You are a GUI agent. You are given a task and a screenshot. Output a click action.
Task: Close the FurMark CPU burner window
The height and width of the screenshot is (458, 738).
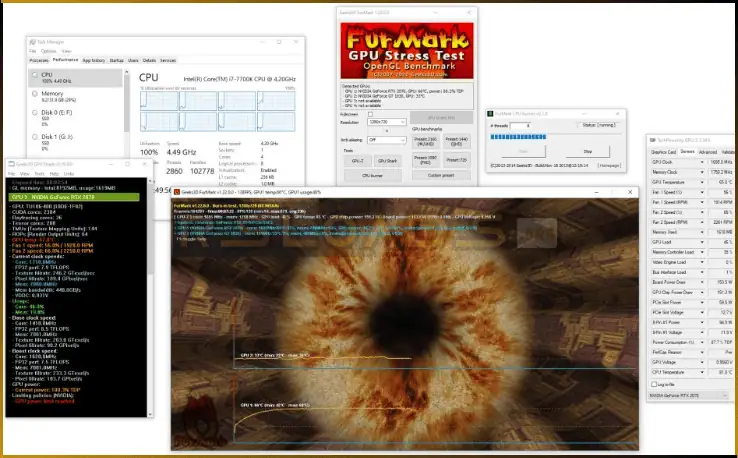[618, 113]
